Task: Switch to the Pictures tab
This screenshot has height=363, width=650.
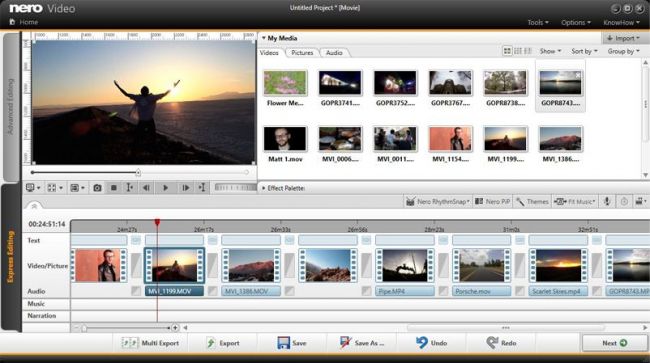Action: tap(302, 53)
